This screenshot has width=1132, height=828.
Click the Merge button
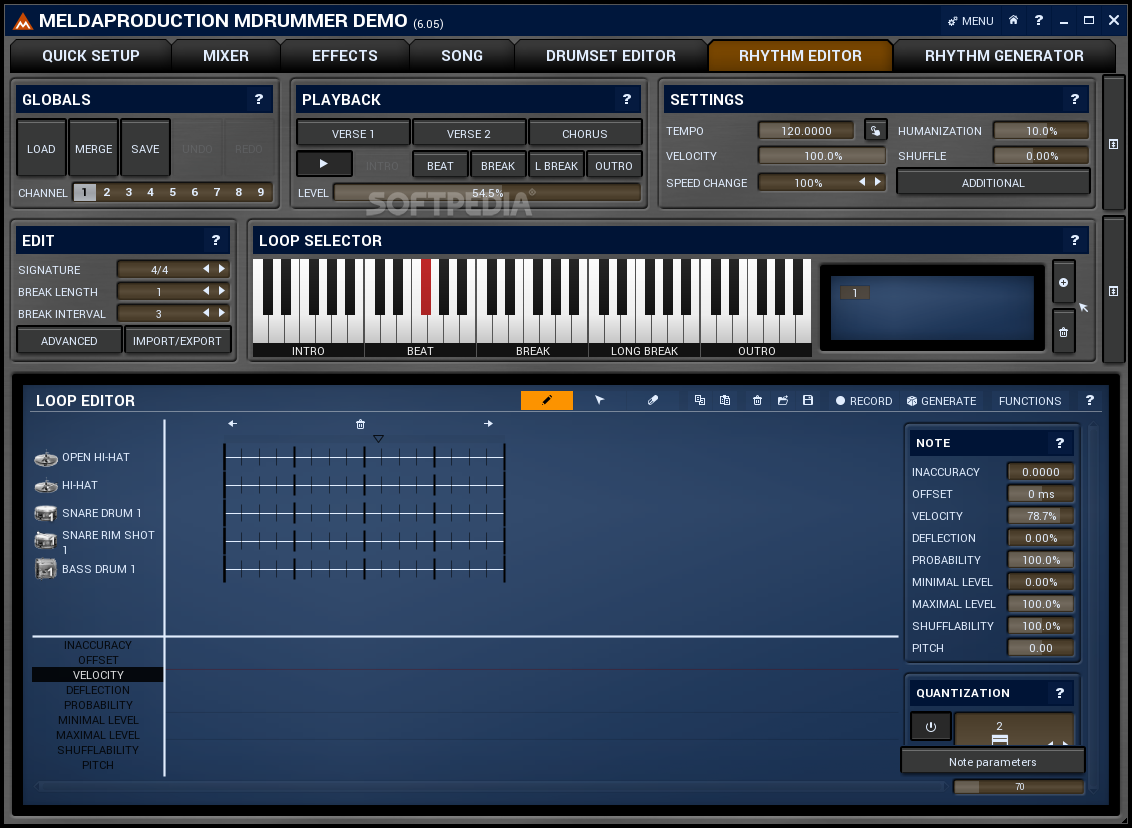(94, 149)
